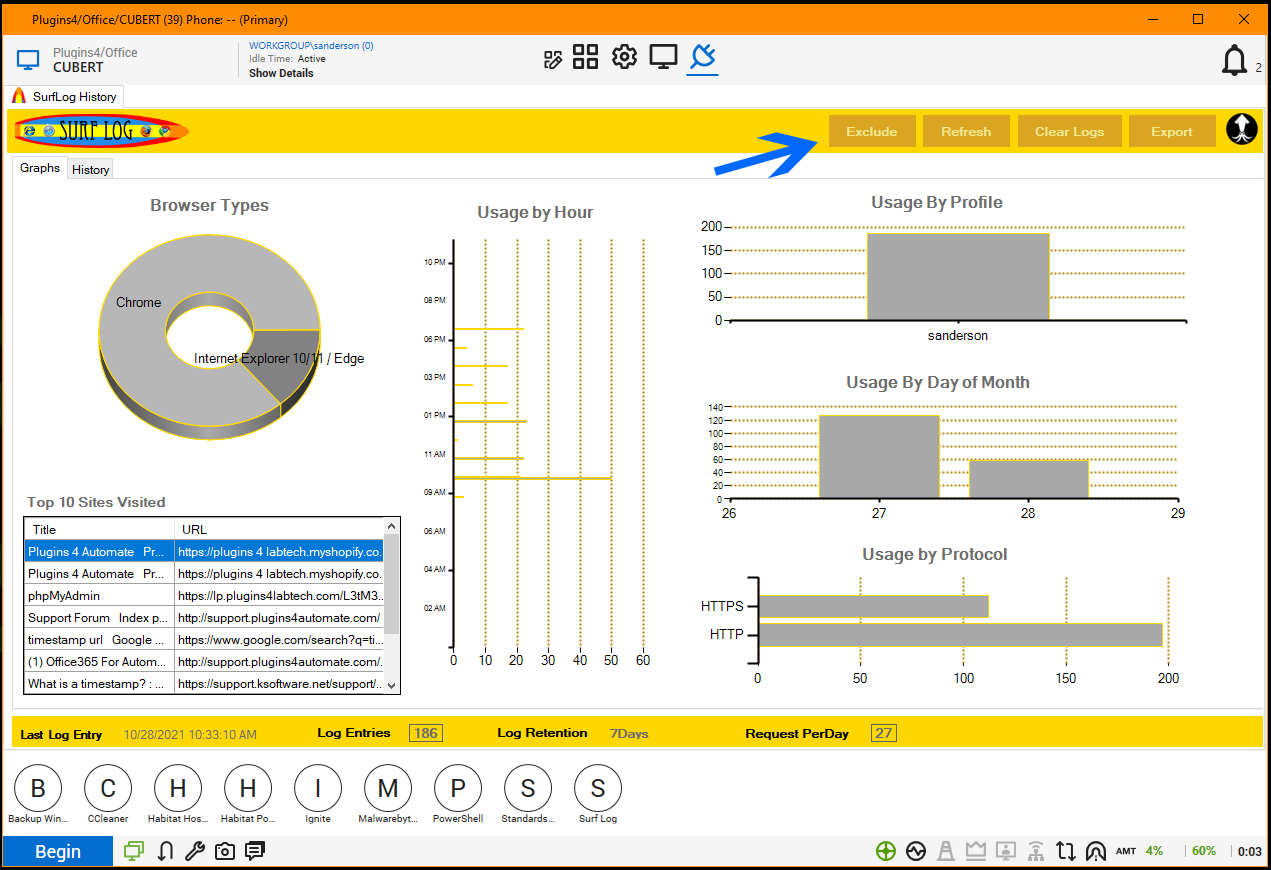Launch the PowerShell plugin circle
Screen dimensions: 1271x870
[x=458, y=788]
